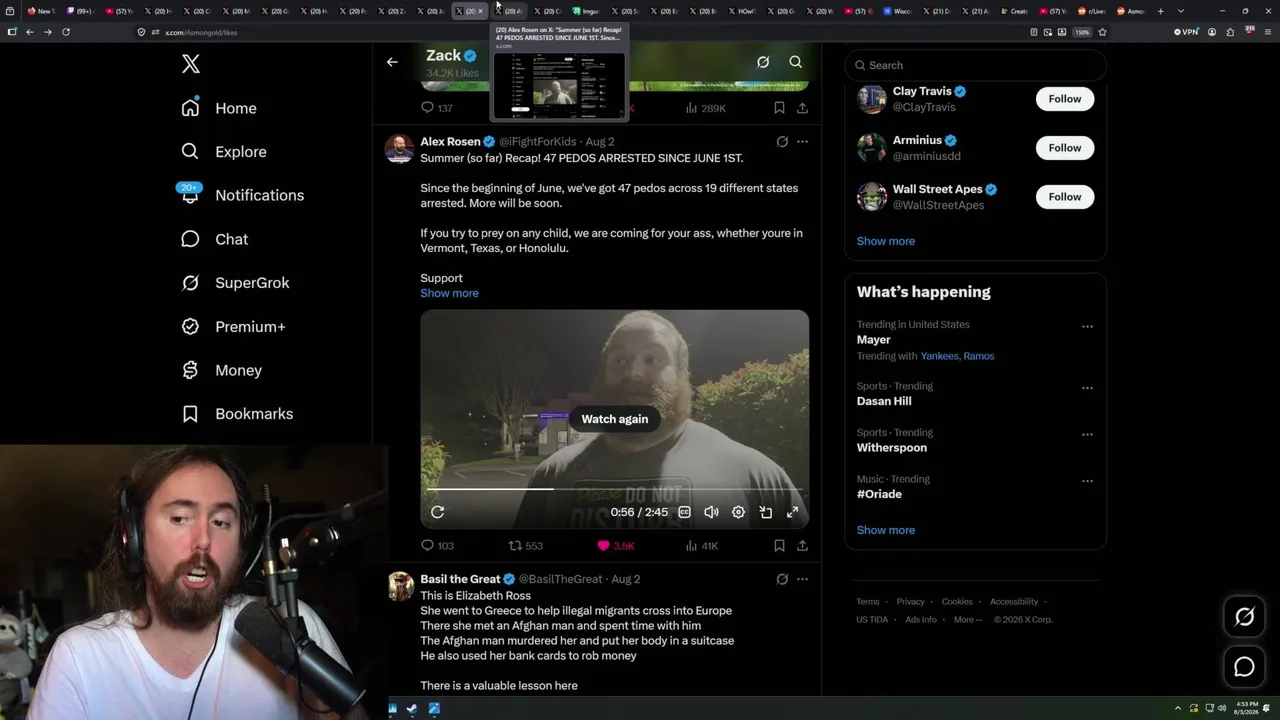The width and height of the screenshot is (1280, 720).
Task: Open the Privacy footer link
Action: tap(911, 602)
